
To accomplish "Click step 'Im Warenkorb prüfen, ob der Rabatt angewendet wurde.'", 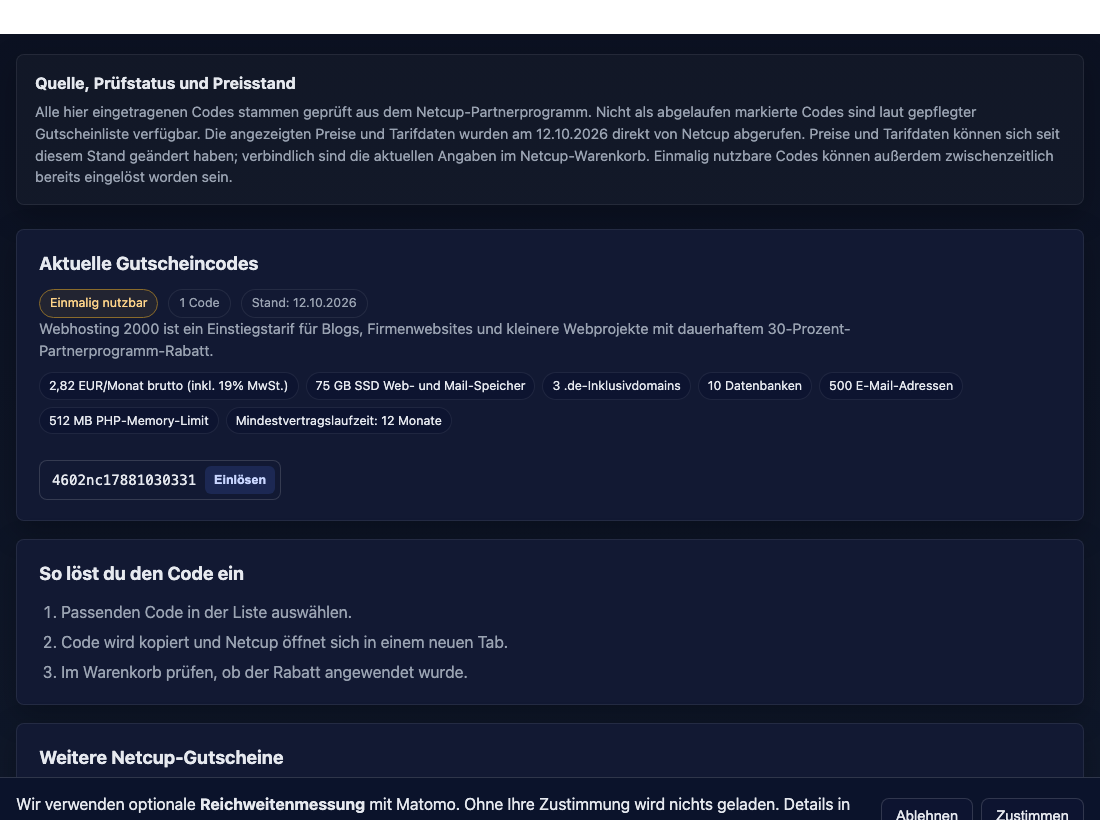I will coord(264,673).
